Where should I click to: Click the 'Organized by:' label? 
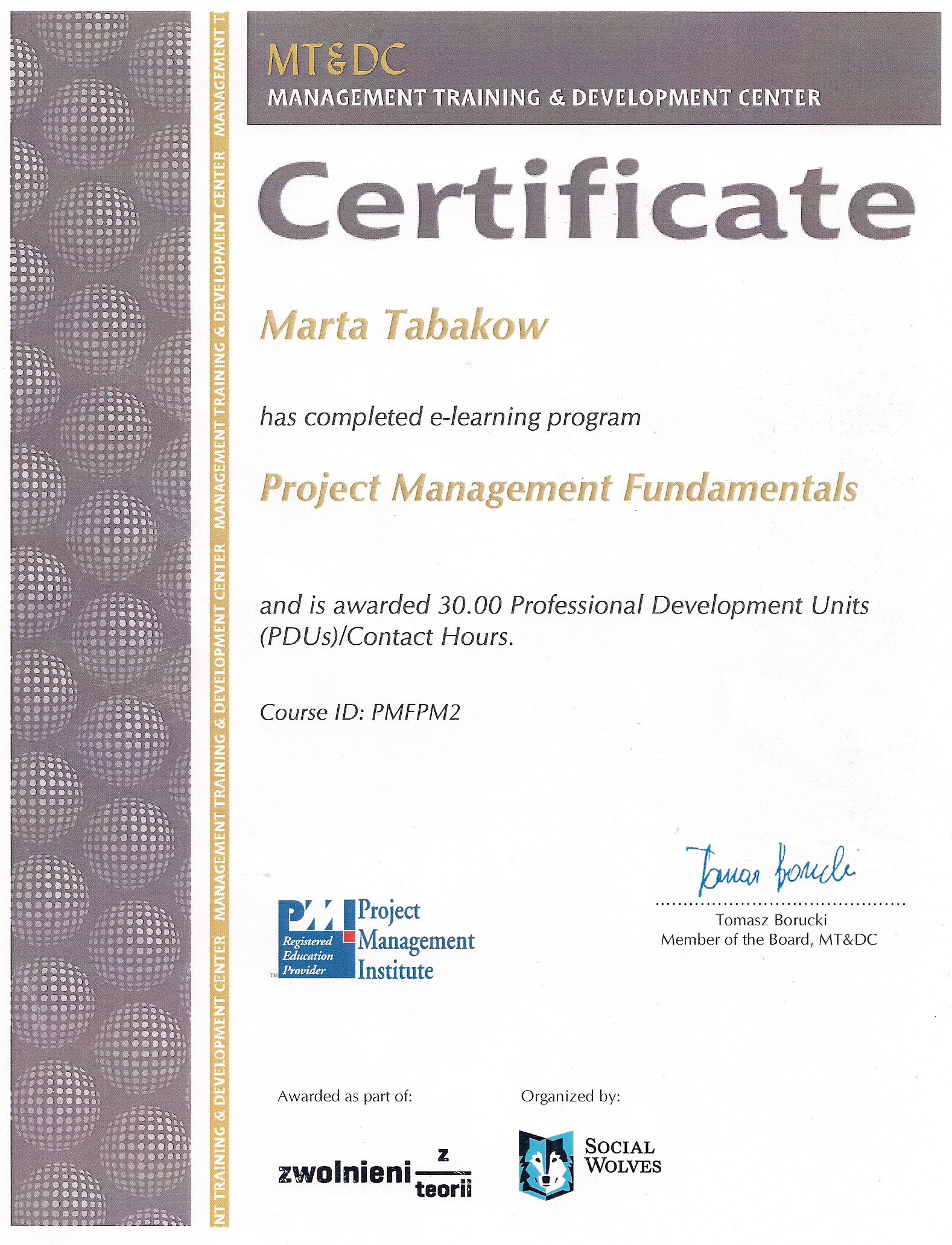(x=571, y=1097)
